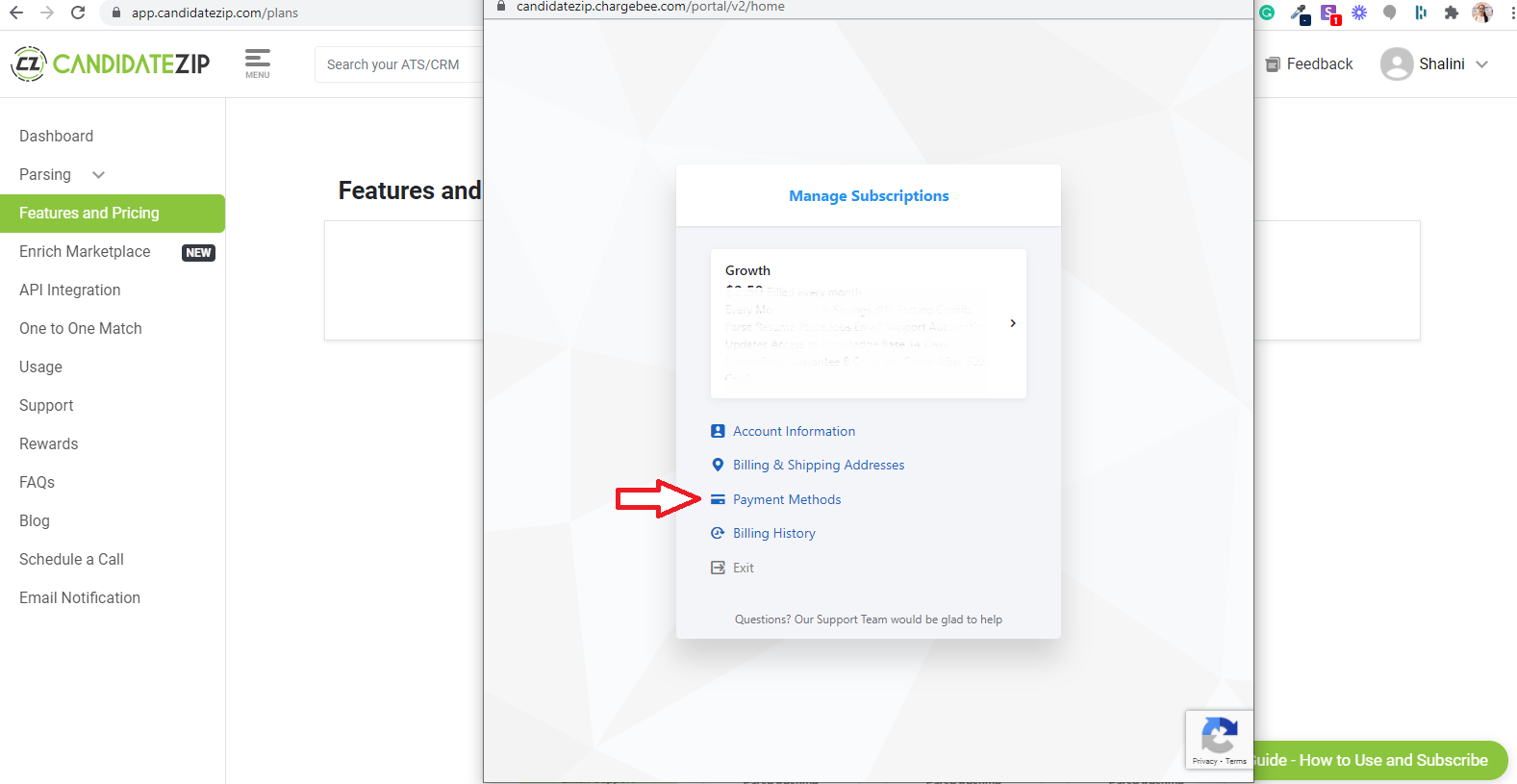Click the Feedback text link
The image size is (1517, 784).
(x=1320, y=63)
